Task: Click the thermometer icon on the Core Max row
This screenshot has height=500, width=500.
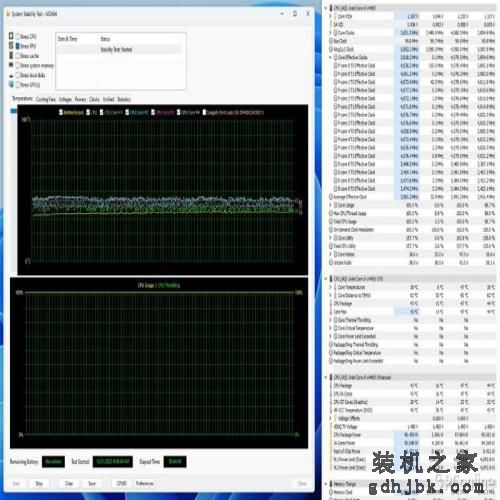Action: pyautogui.click(x=331, y=312)
